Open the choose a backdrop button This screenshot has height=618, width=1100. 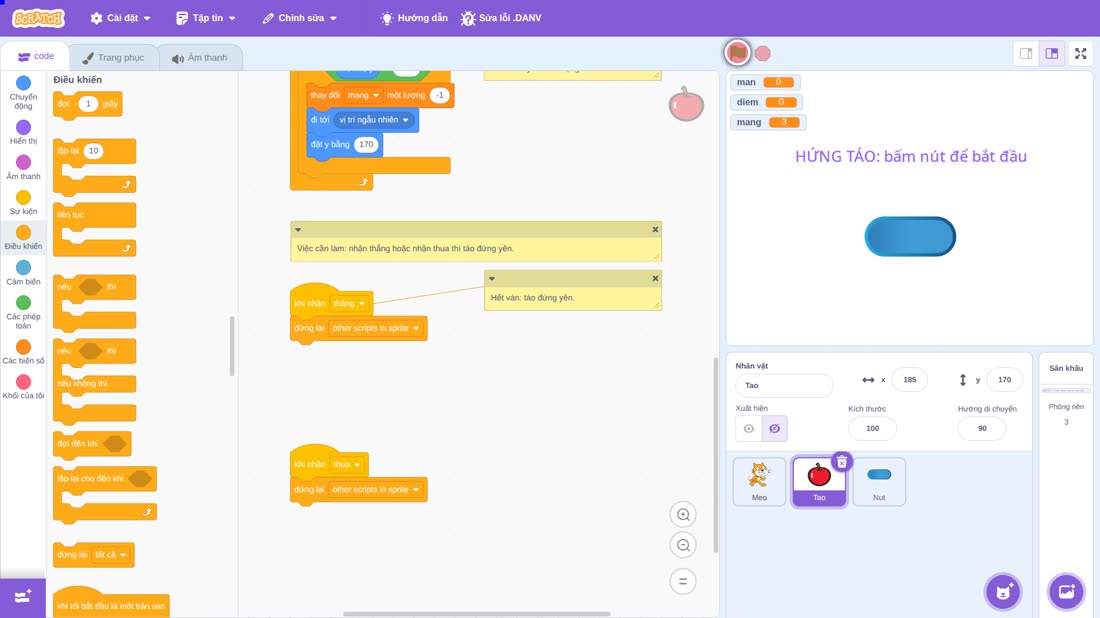tap(1066, 591)
